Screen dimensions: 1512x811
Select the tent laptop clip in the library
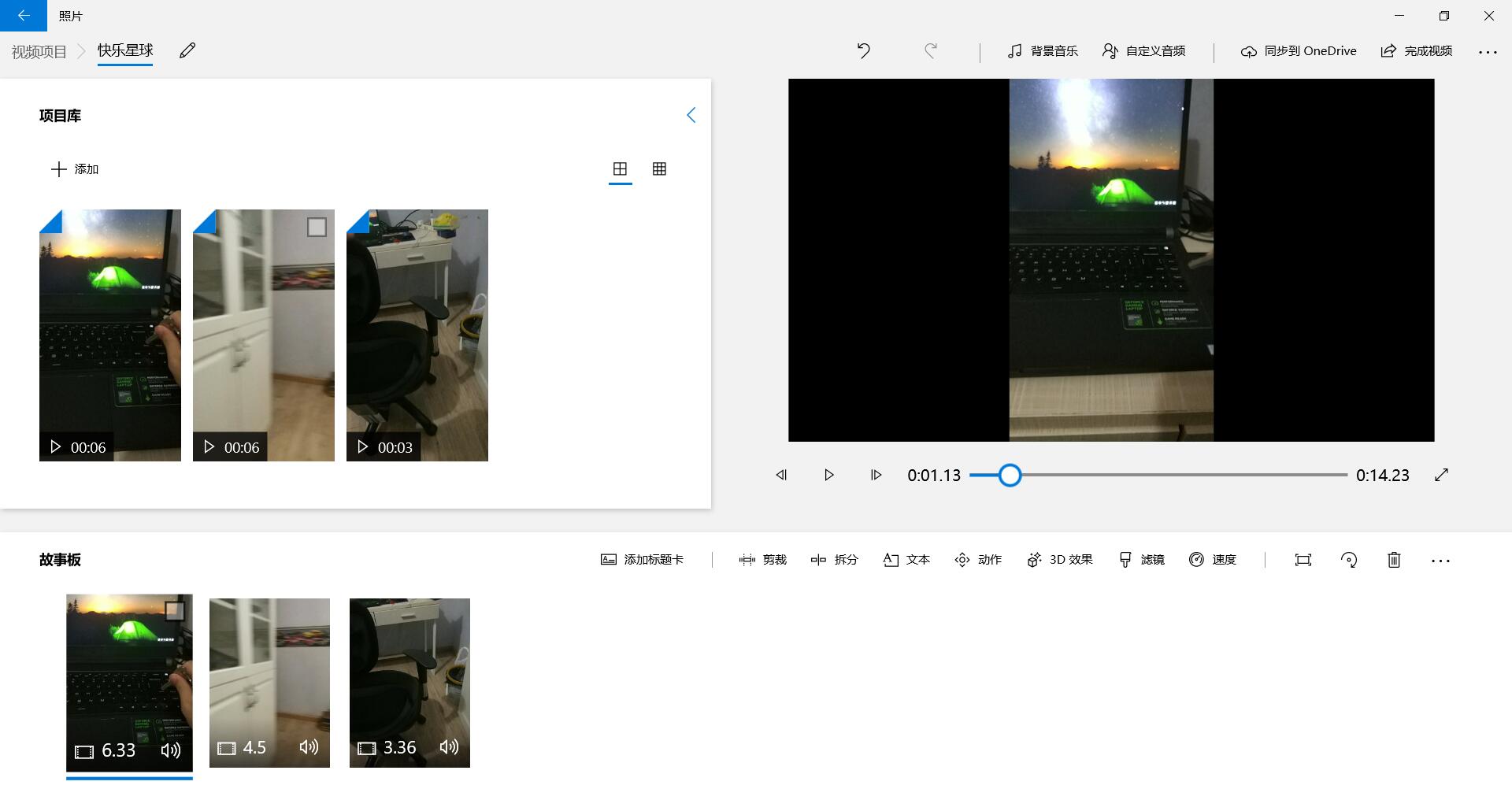pos(110,335)
